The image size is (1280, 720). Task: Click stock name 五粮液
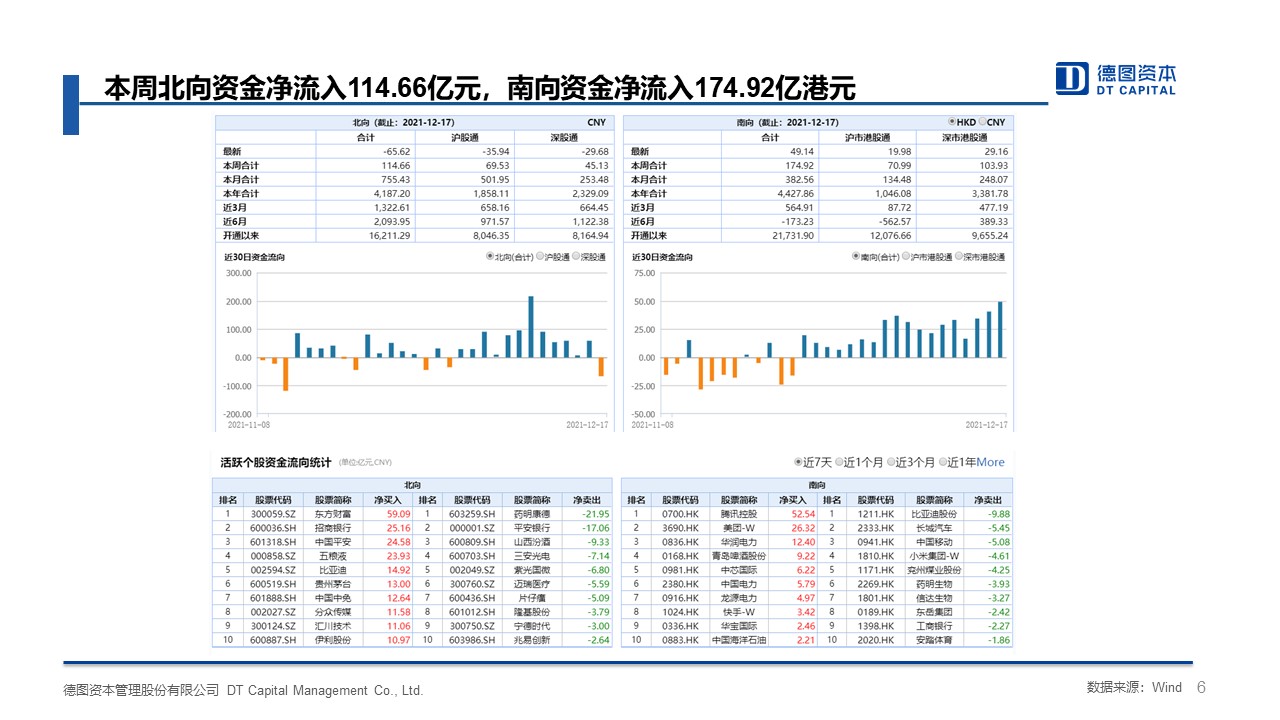coord(334,556)
